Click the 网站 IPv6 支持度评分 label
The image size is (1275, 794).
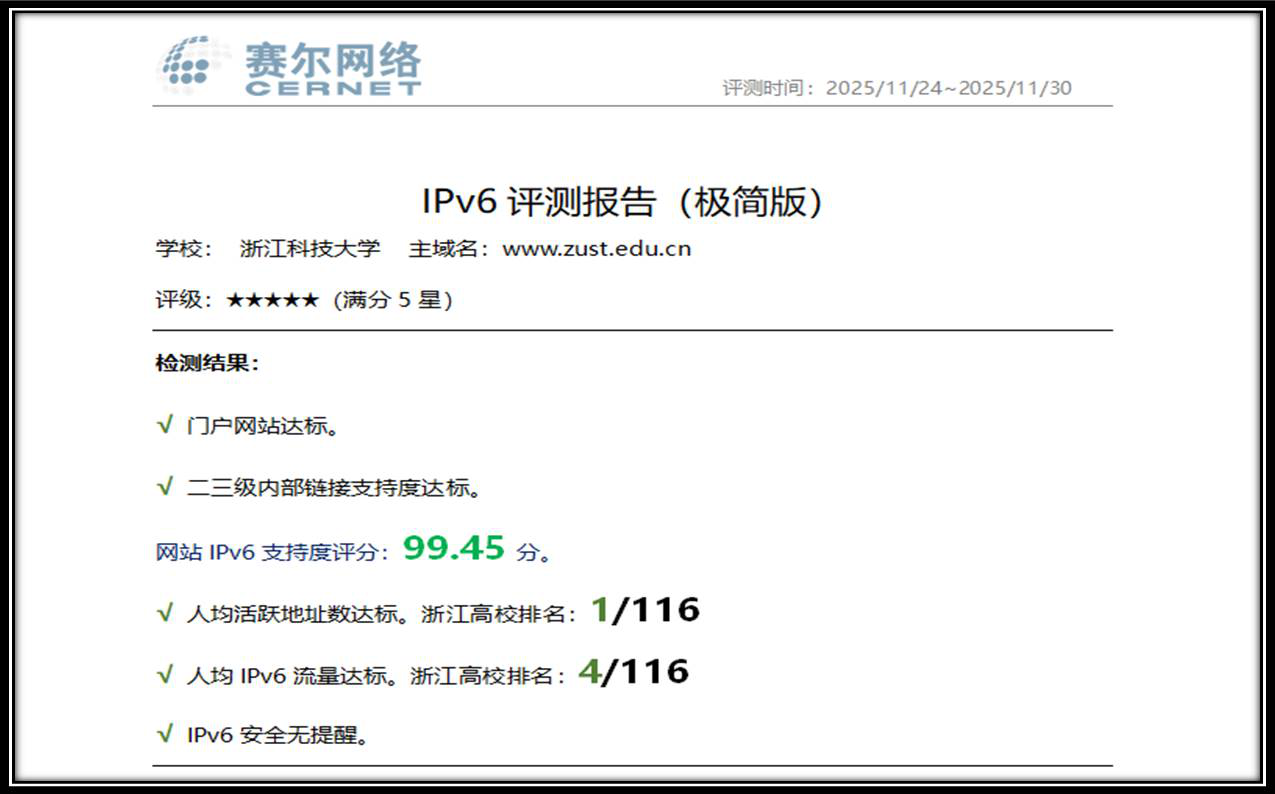(272, 552)
